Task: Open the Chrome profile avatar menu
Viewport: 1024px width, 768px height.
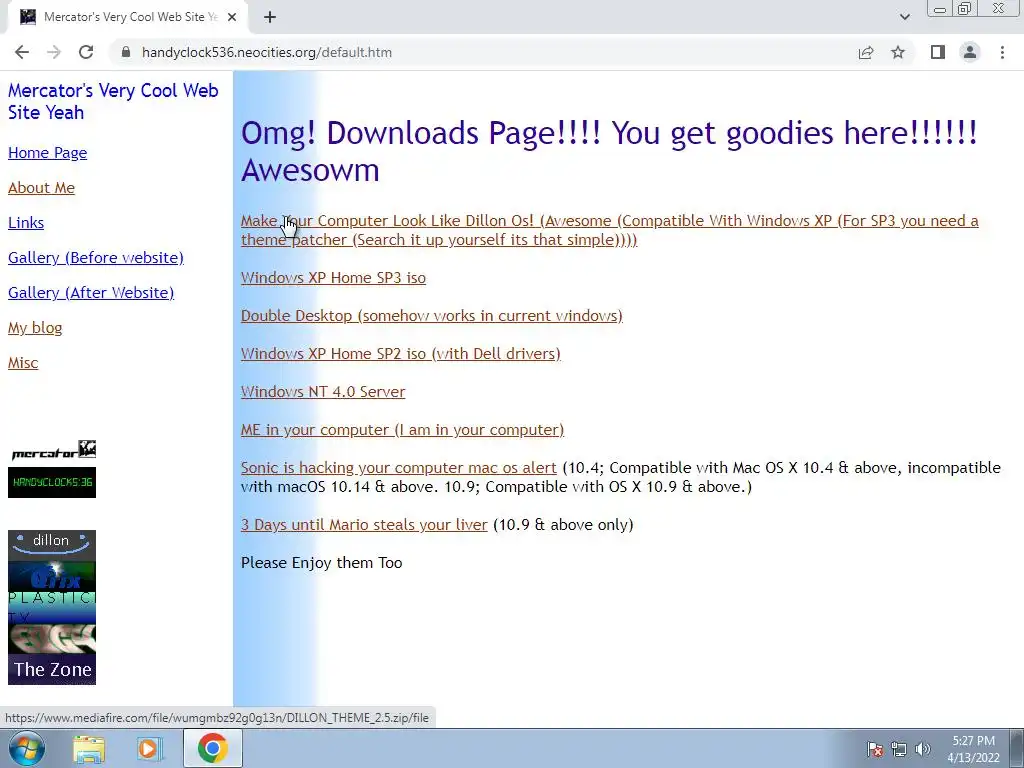Action: [970, 52]
